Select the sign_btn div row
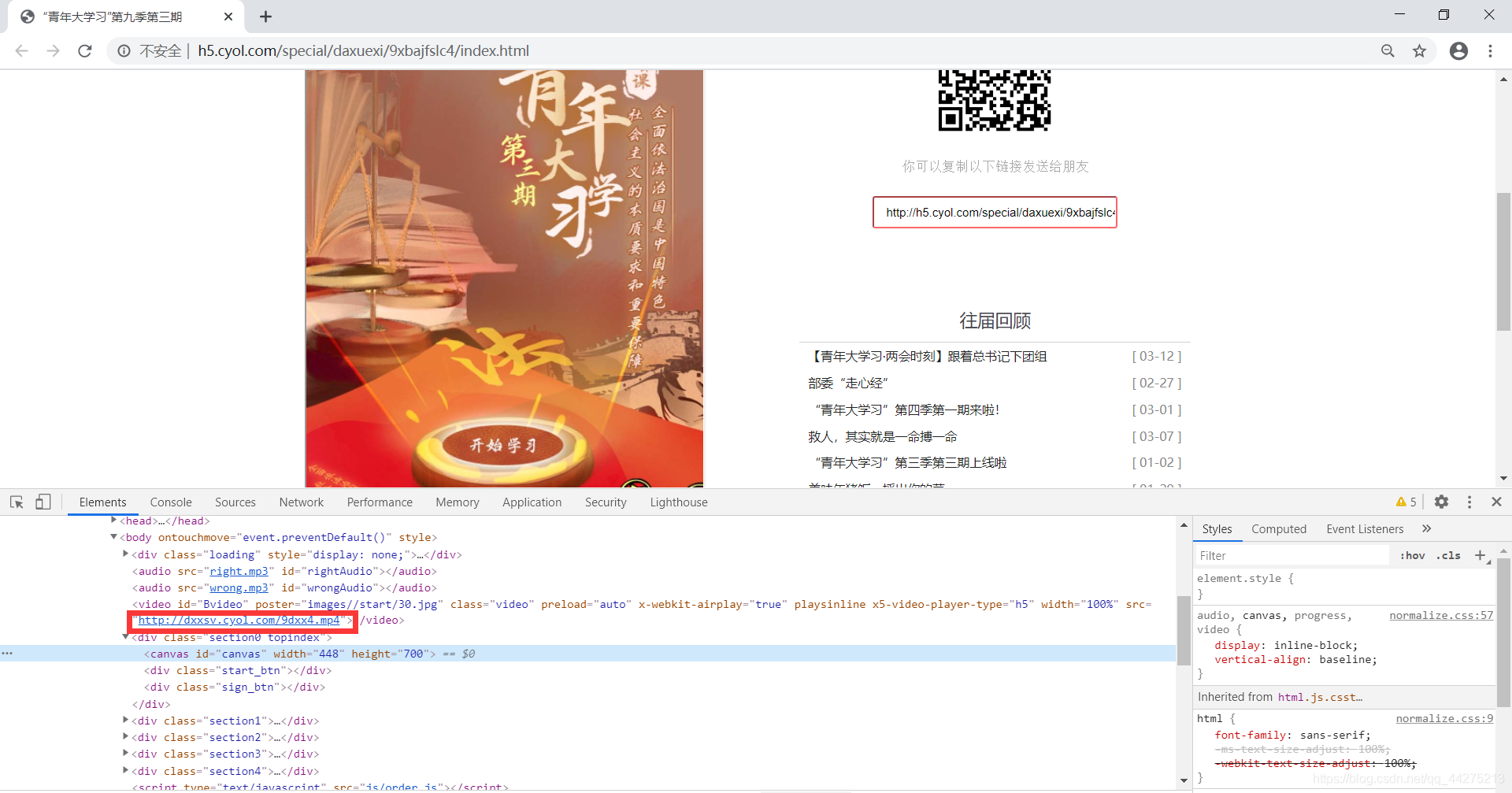Screen dimensions: 1512x793 pos(234,687)
